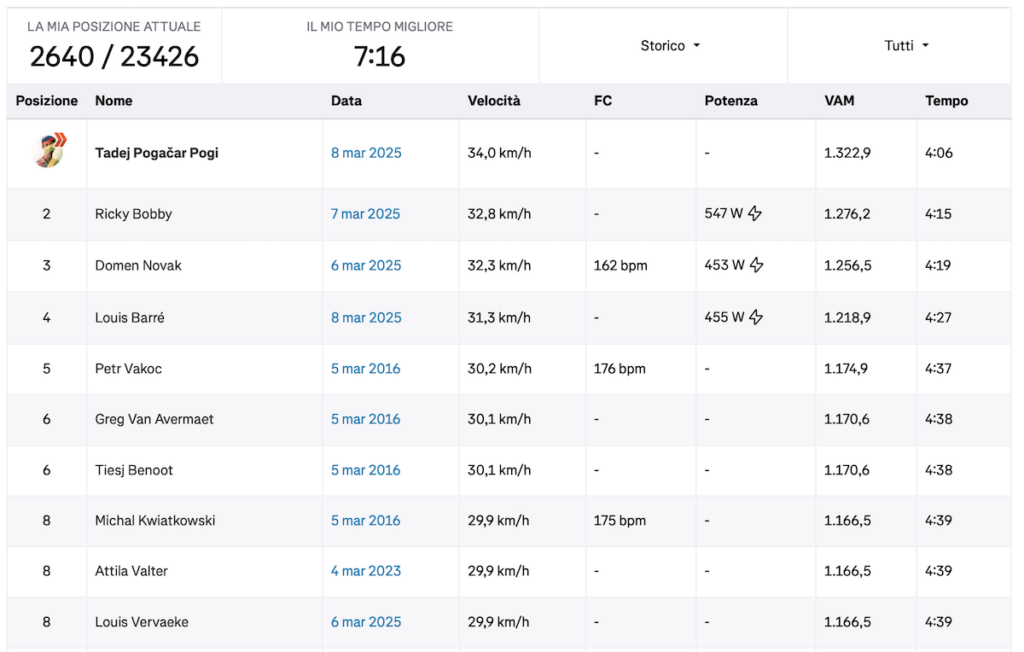
Task: Expand the Tutti filter dropdown
Action: [x=906, y=46]
